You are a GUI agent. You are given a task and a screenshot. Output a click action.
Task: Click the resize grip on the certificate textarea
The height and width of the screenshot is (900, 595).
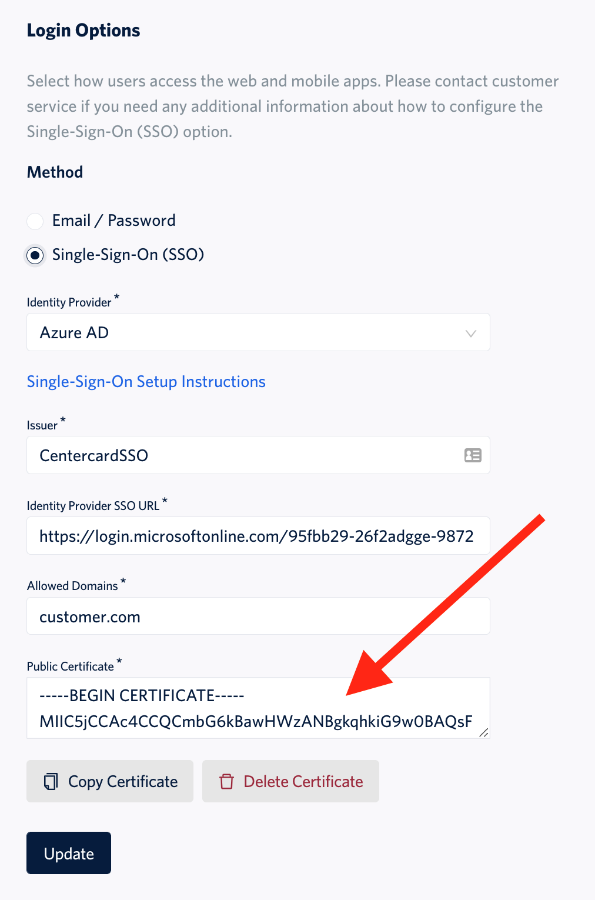[484, 732]
